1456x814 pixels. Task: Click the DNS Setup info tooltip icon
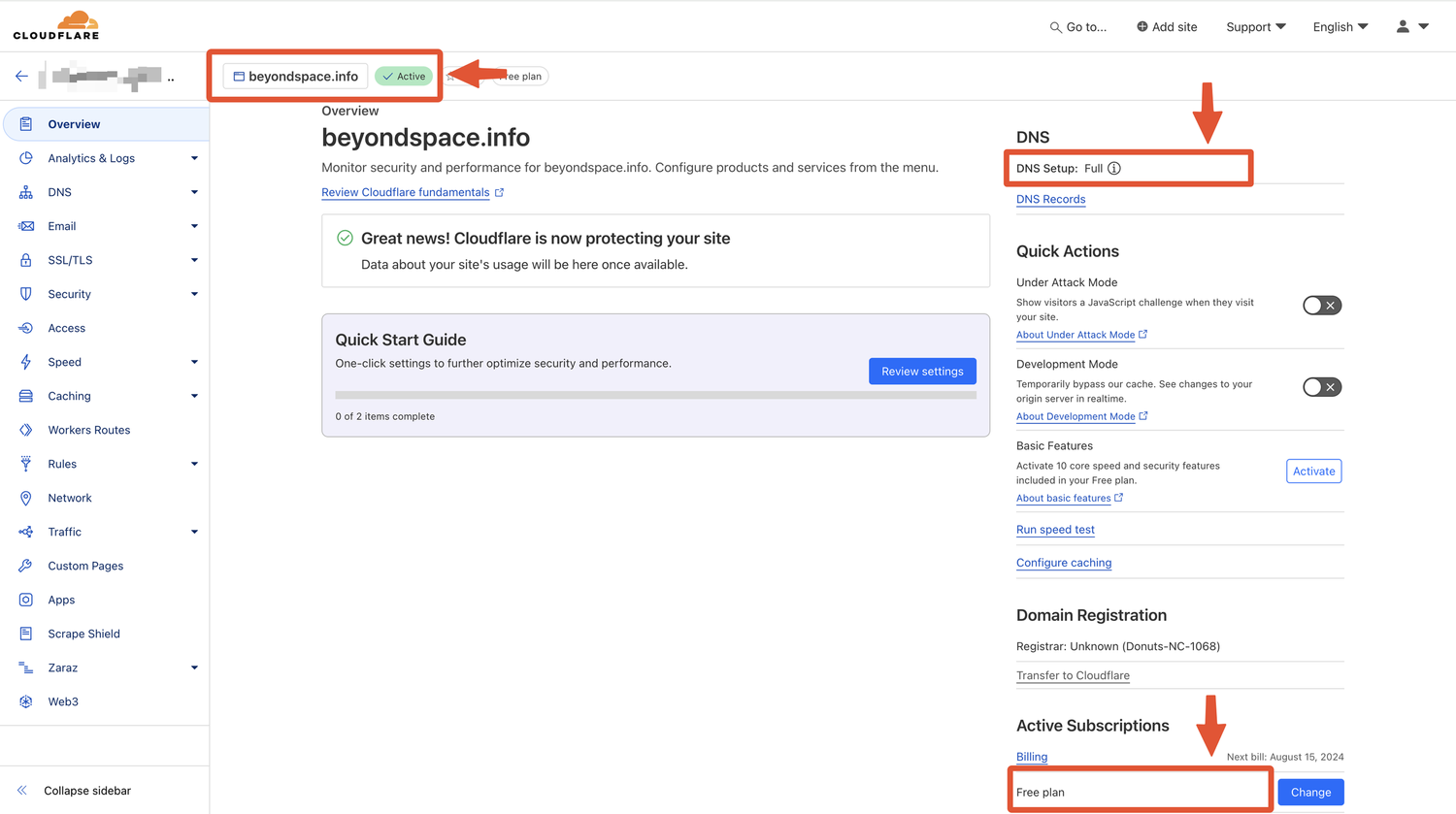(1112, 167)
